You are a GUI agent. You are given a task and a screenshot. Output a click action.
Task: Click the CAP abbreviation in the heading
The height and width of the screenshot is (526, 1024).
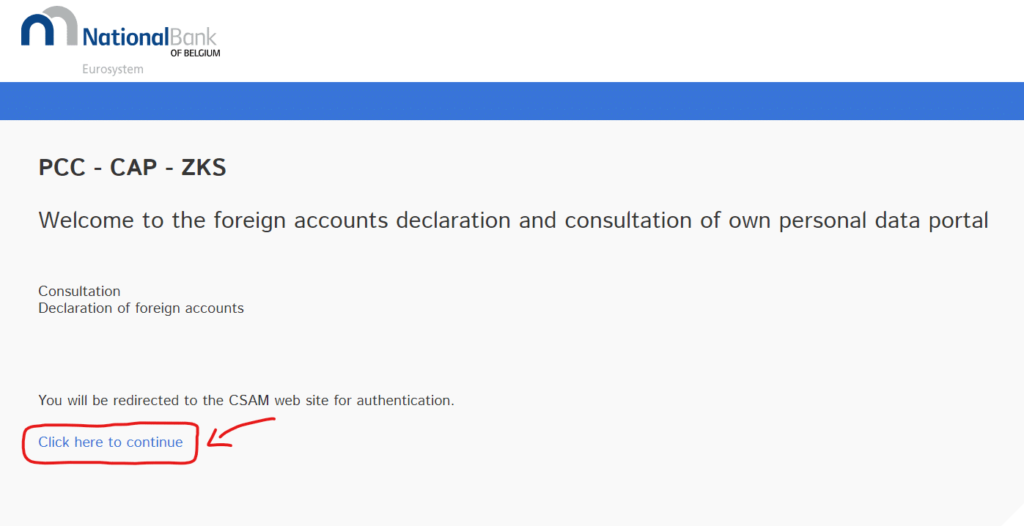[x=133, y=168]
